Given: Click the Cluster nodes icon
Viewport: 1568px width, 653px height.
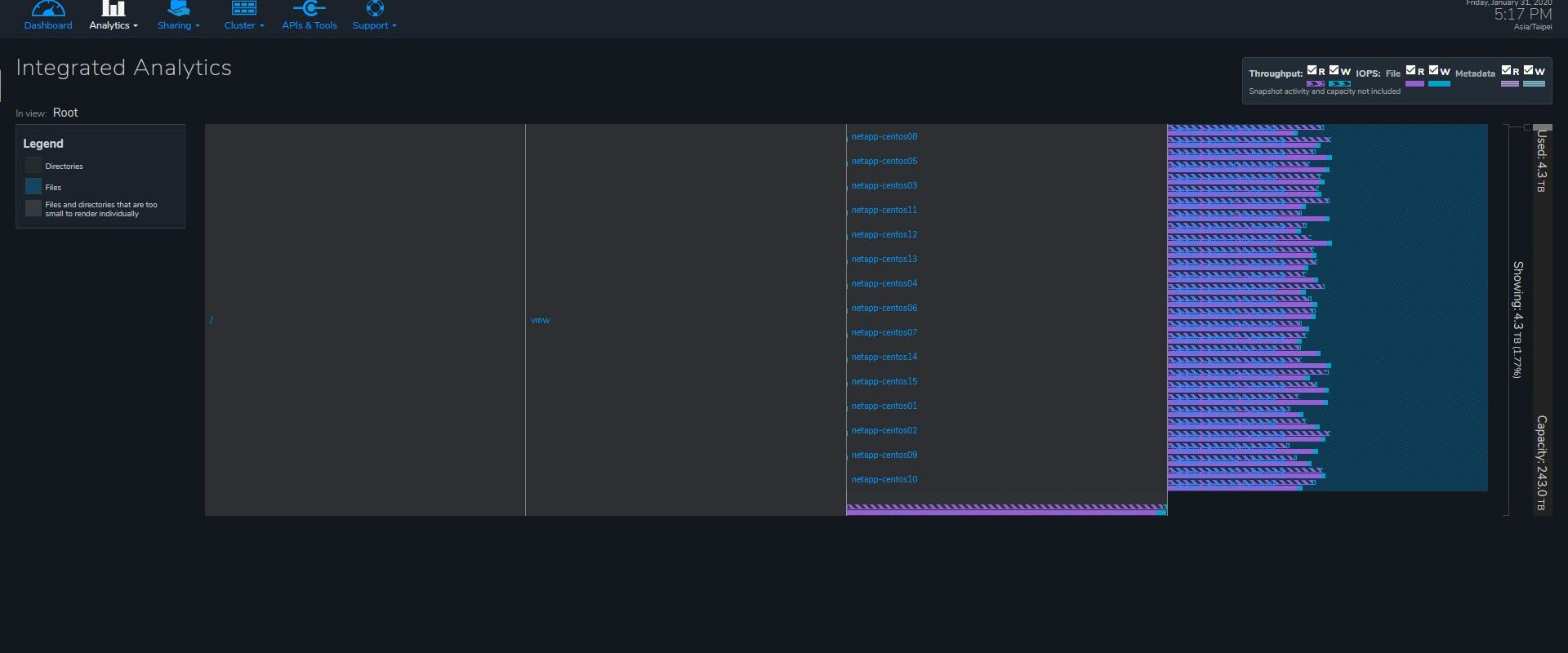Looking at the screenshot, I should click(x=243, y=8).
